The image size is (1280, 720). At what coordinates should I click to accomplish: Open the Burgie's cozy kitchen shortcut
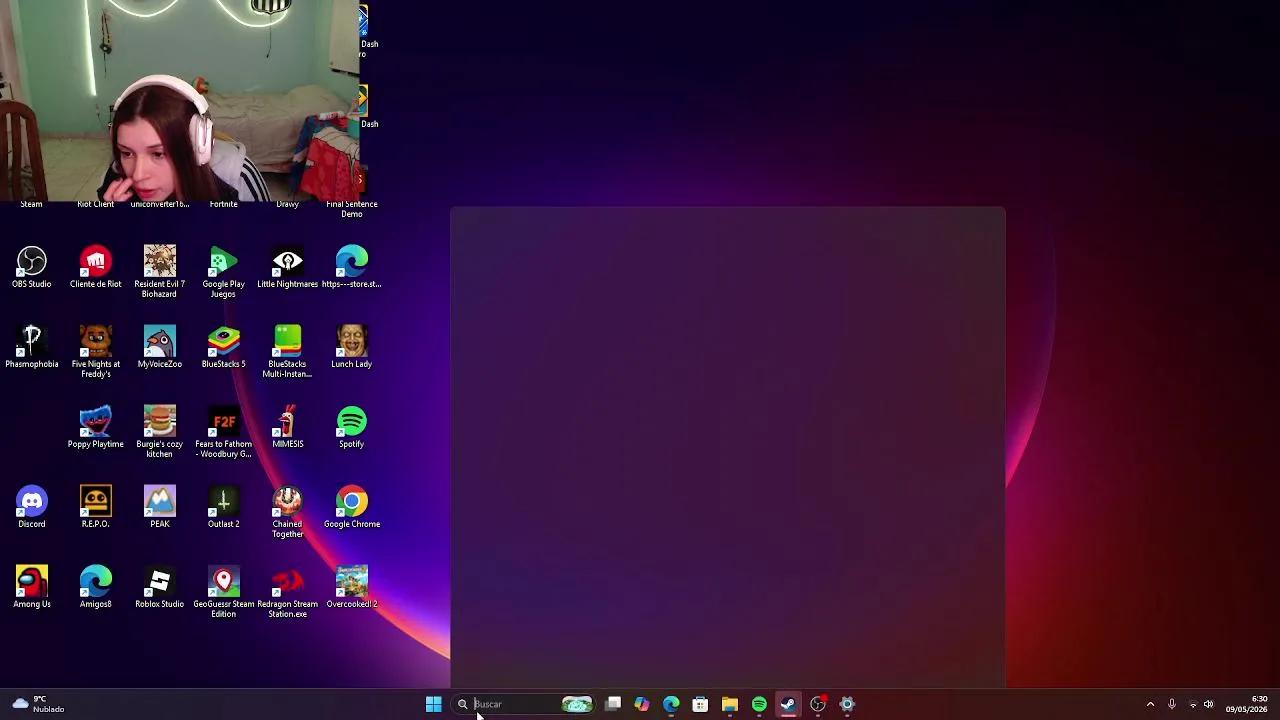coord(159,431)
